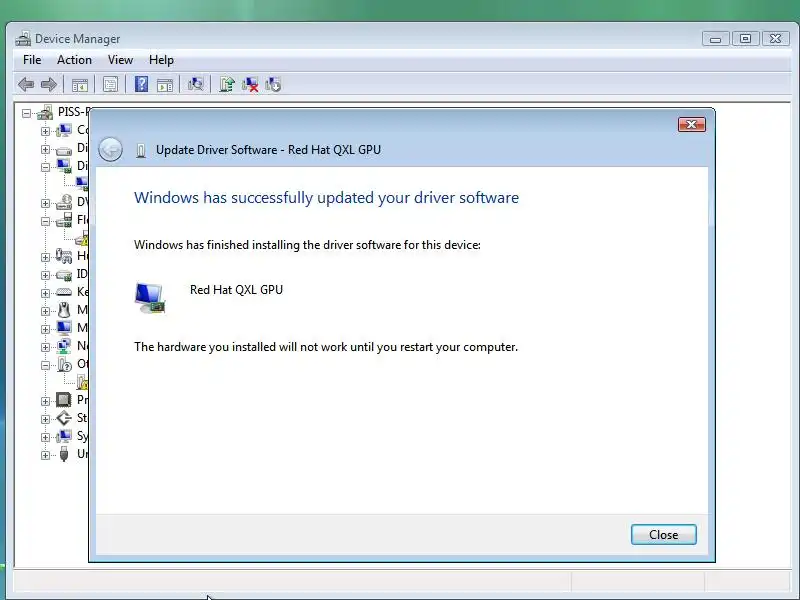Image resolution: width=800 pixels, height=600 pixels.
Task: Click the Forward arrow in Device Manager toolbar
Action: 48,84
